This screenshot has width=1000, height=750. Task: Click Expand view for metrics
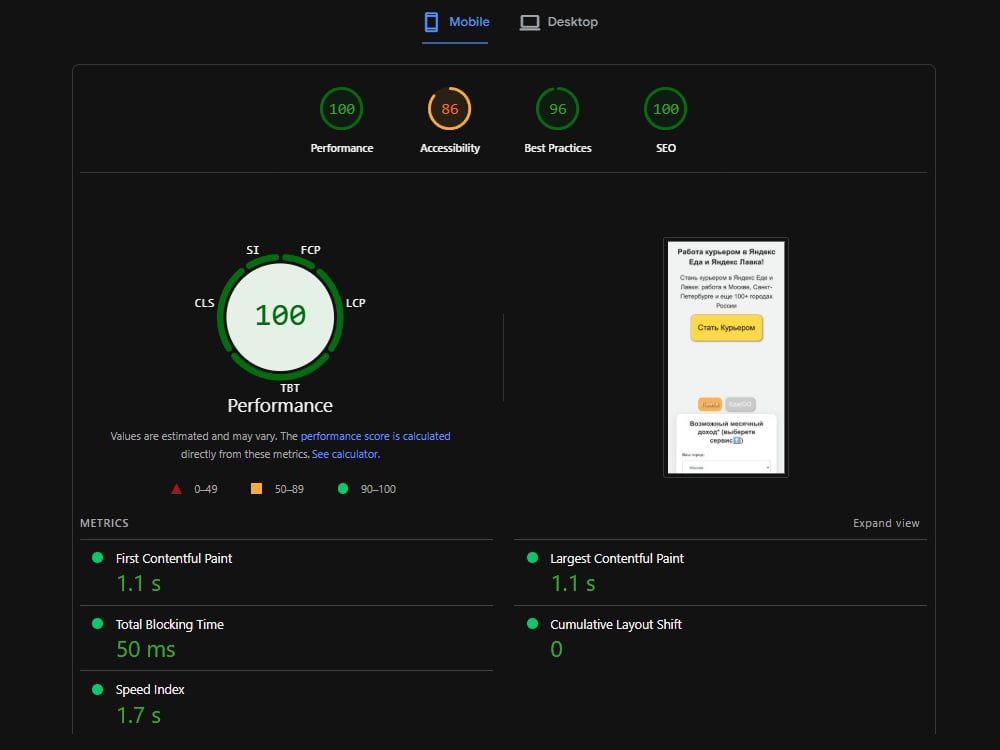point(886,523)
